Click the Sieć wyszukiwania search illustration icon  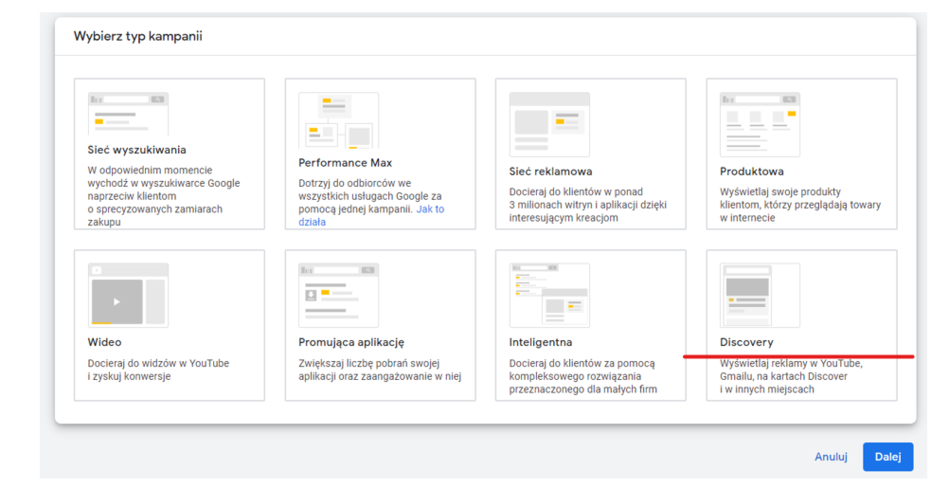click(x=128, y=114)
